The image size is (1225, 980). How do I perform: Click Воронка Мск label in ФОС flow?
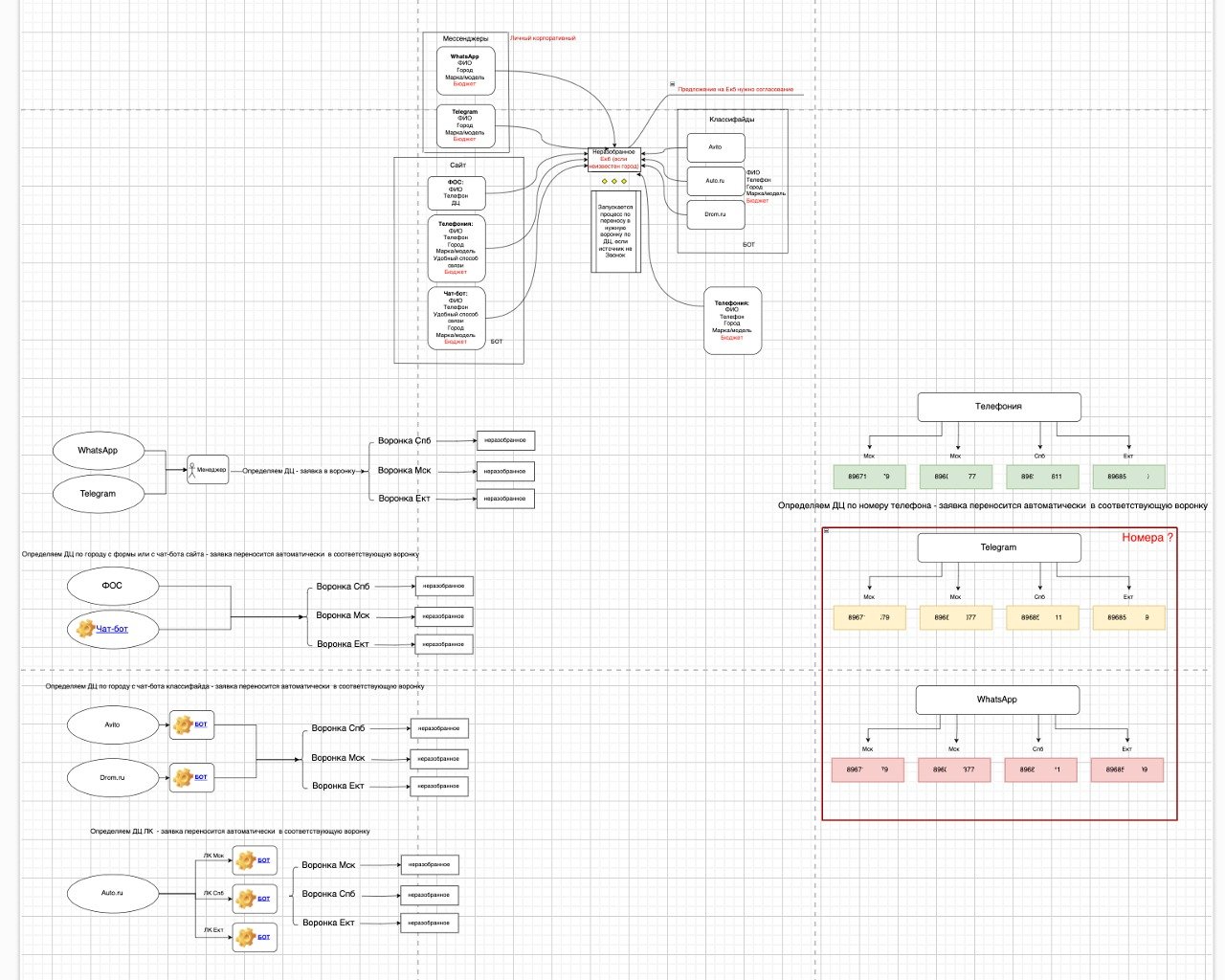coord(343,615)
